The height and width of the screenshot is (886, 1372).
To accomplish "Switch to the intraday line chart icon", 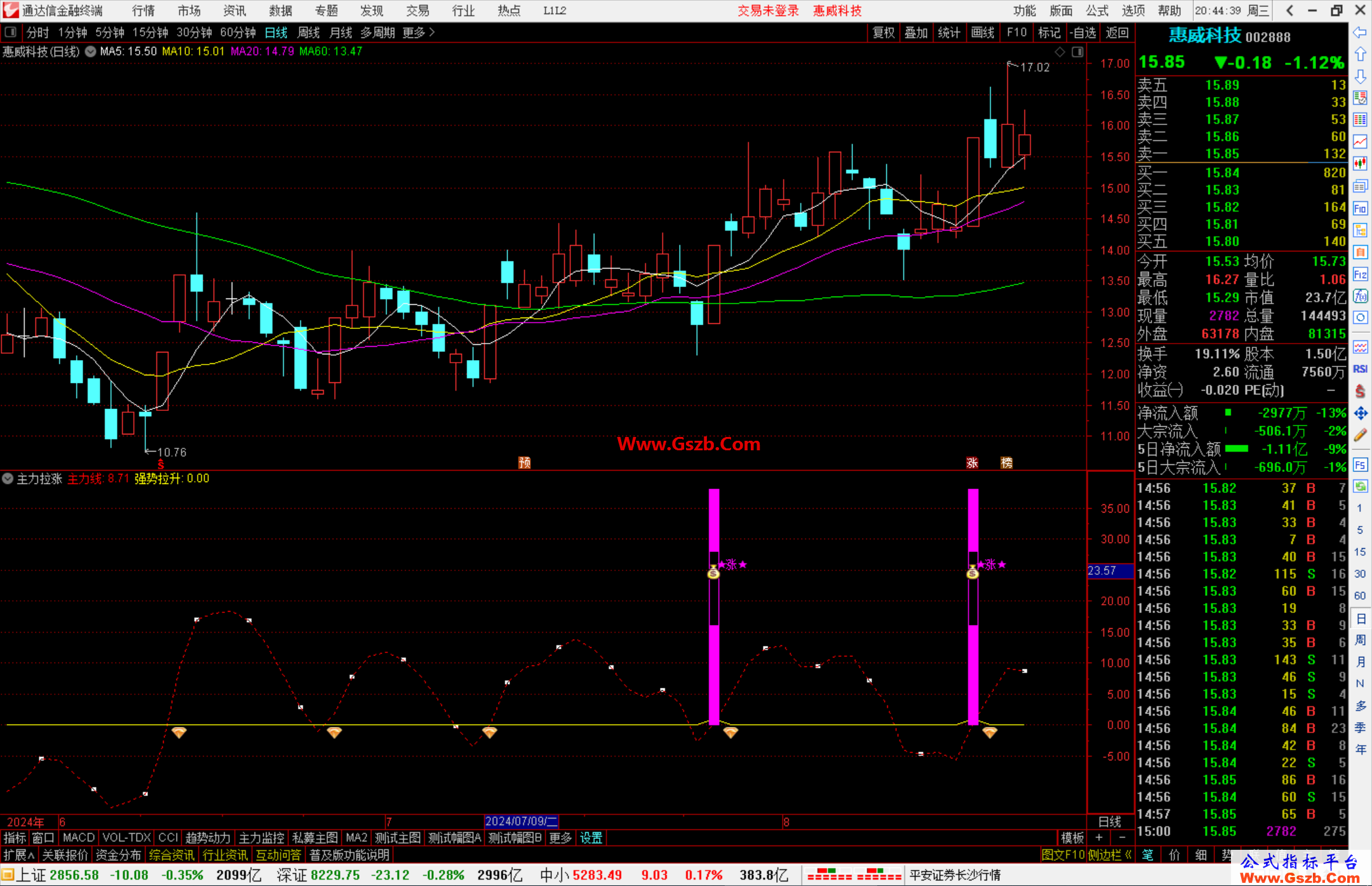I will point(1360,142).
